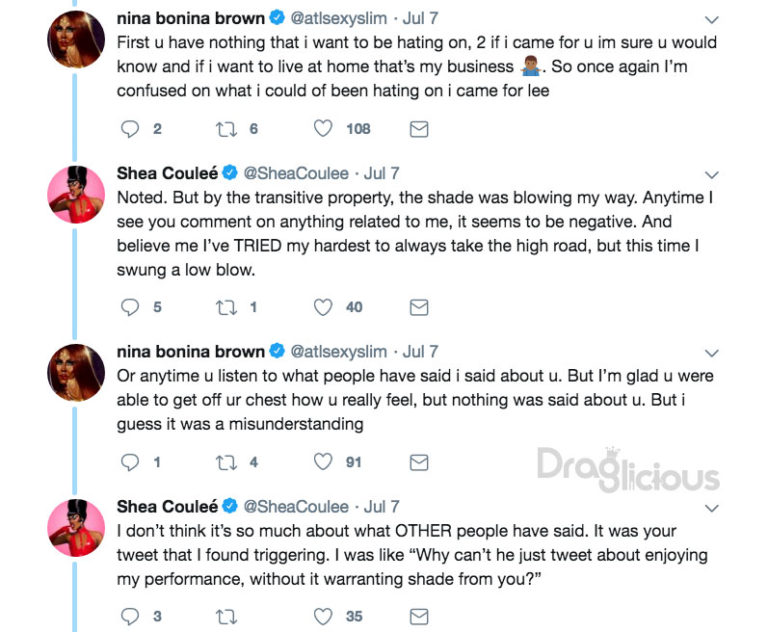
Task: Expand chevron menu on Shea's last tweet
Action: pyautogui.click(x=711, y=508)
